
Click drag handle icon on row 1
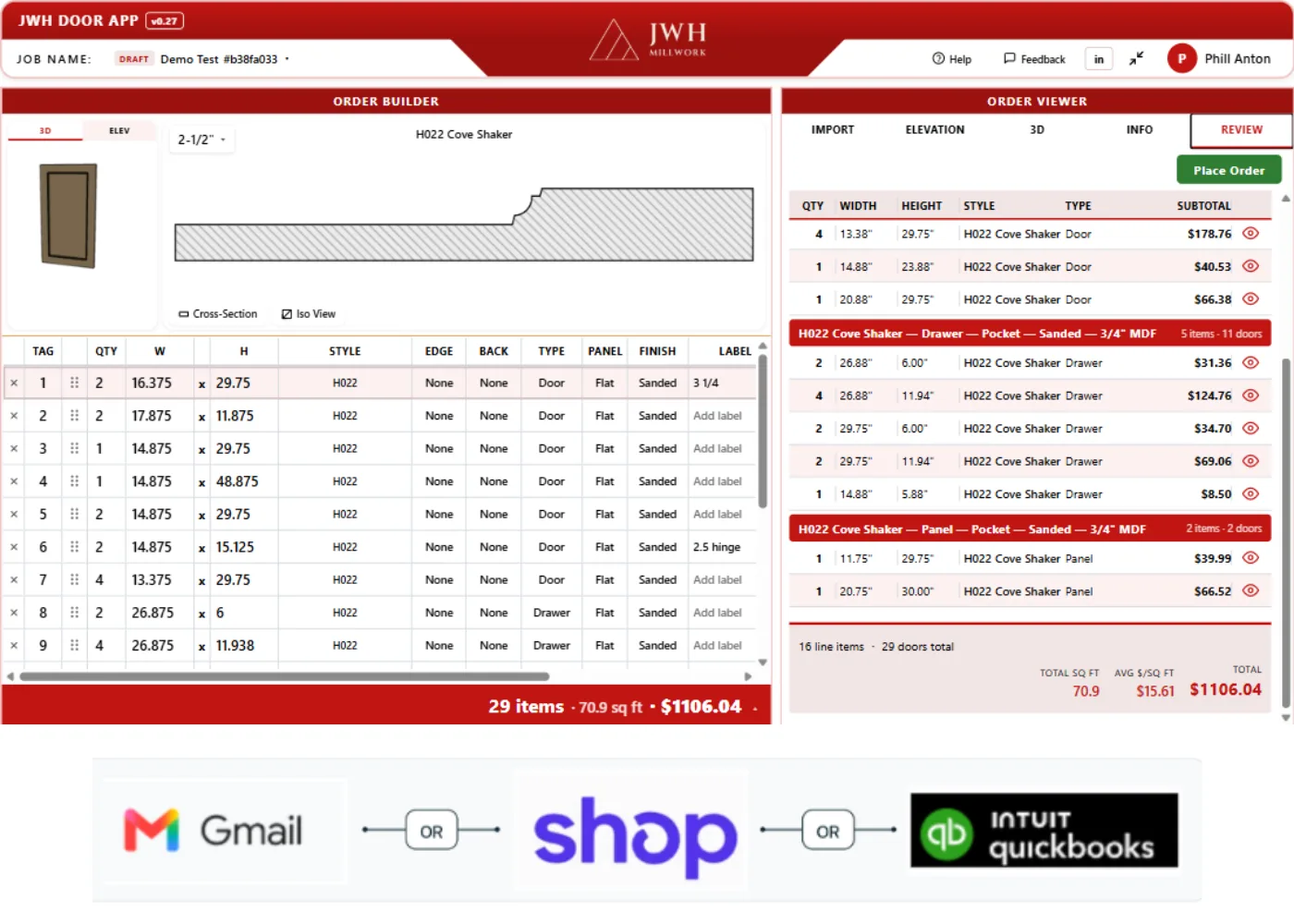74,383
